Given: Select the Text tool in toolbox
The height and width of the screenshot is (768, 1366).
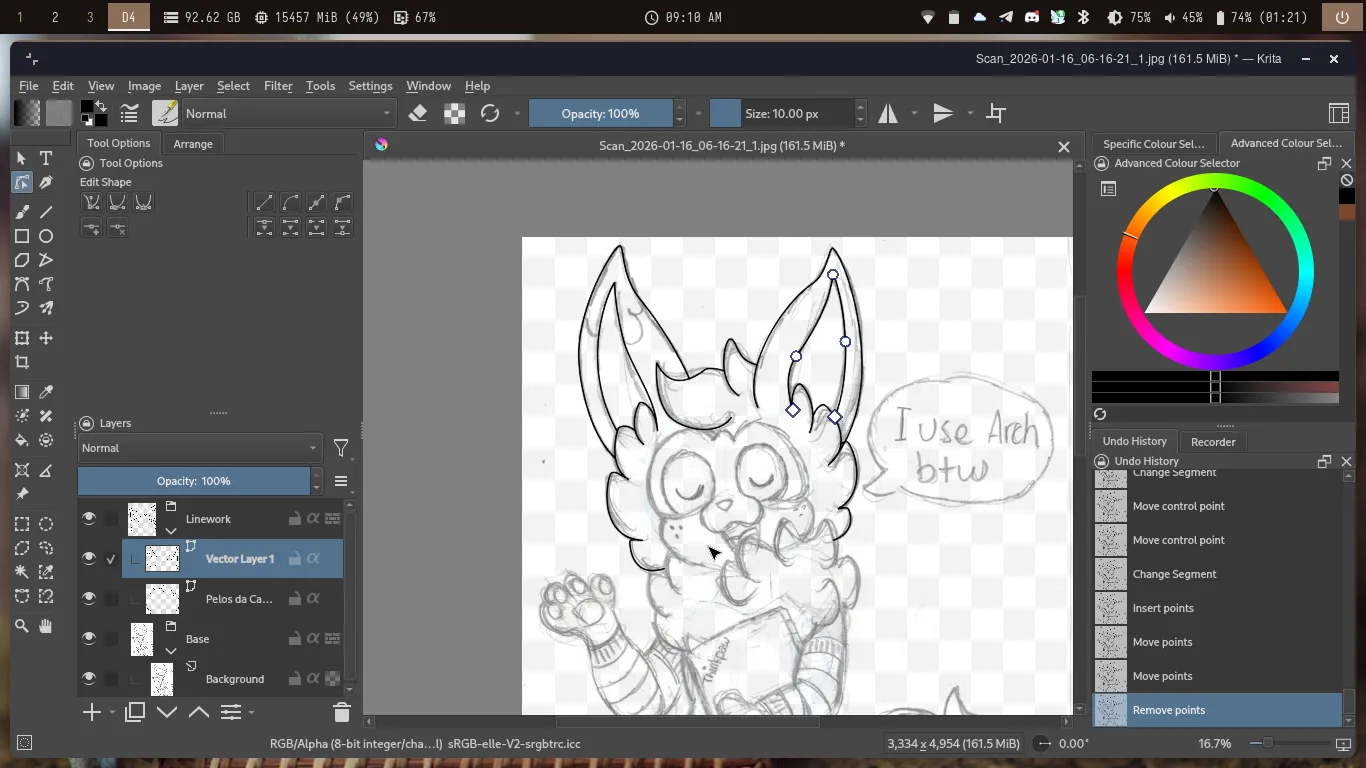Looking at the screenshot, I should [46, 158].
